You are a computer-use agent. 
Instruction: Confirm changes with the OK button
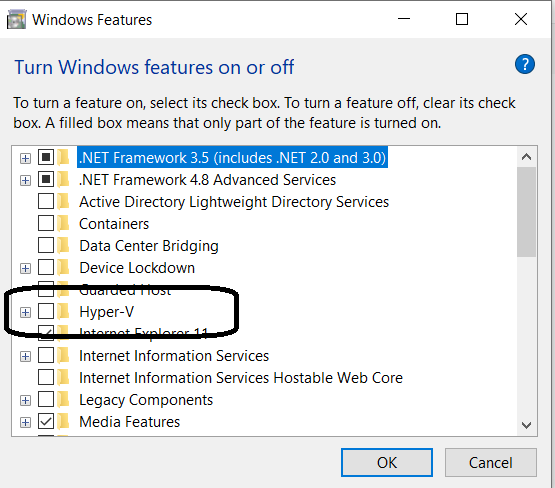click(387, 463)
